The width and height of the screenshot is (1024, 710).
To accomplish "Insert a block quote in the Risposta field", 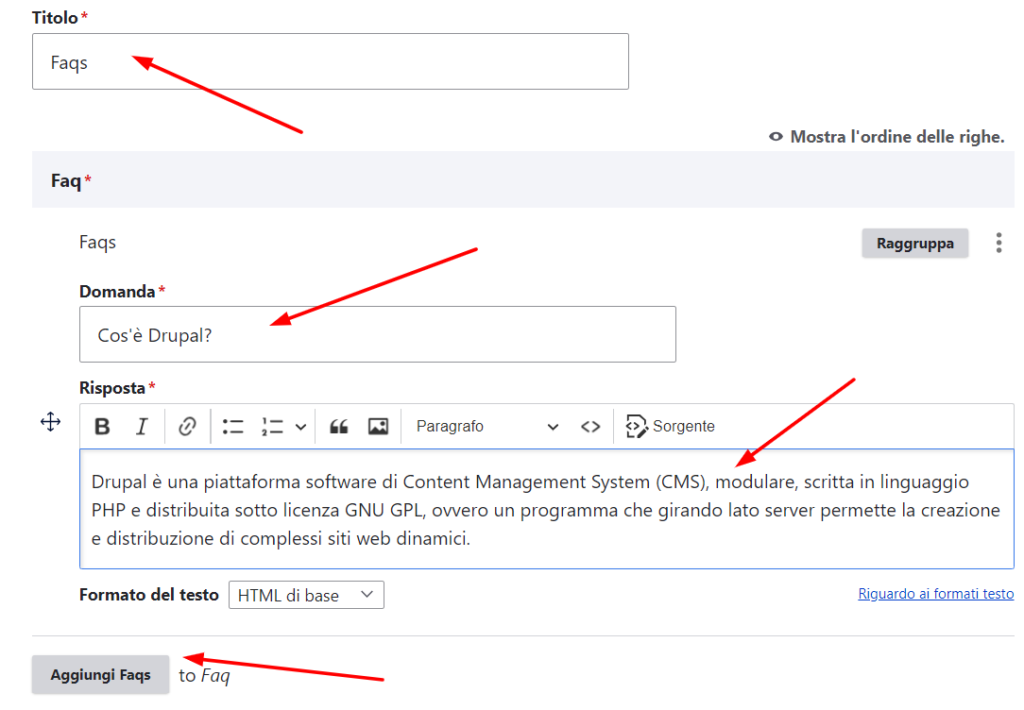I will [338, 426].
